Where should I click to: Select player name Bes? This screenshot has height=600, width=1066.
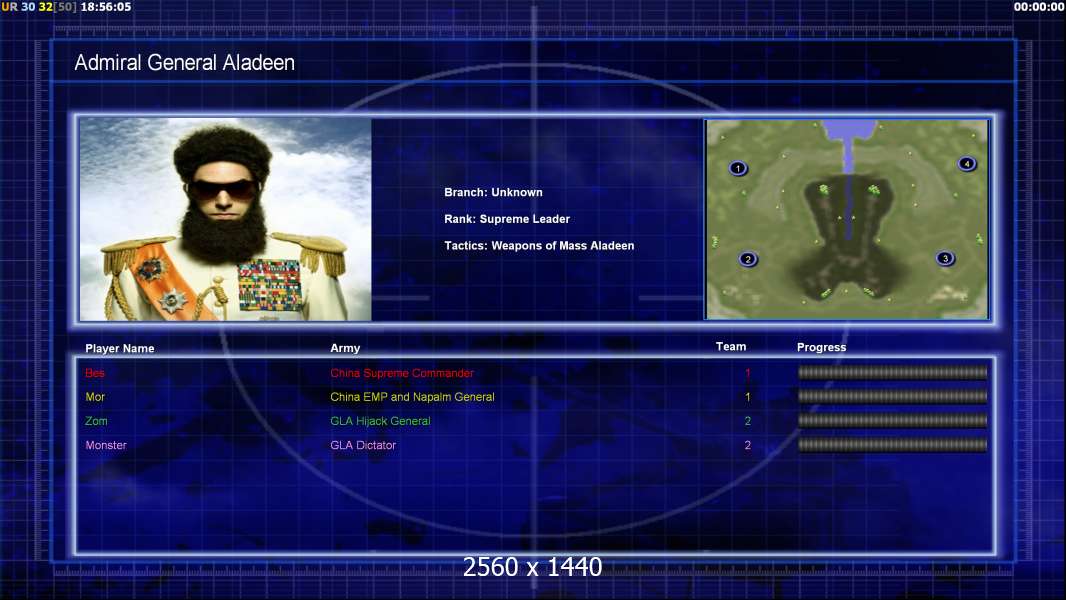(x=95, y=373)
